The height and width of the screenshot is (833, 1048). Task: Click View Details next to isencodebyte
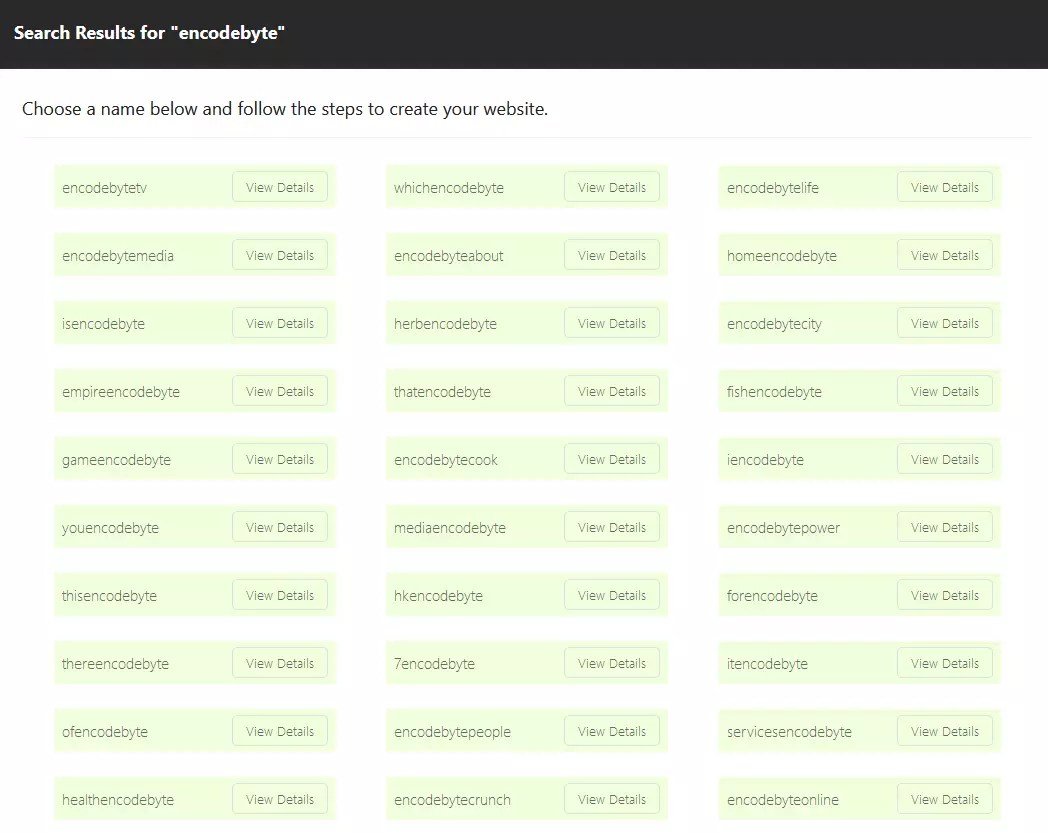coord(279,324)
